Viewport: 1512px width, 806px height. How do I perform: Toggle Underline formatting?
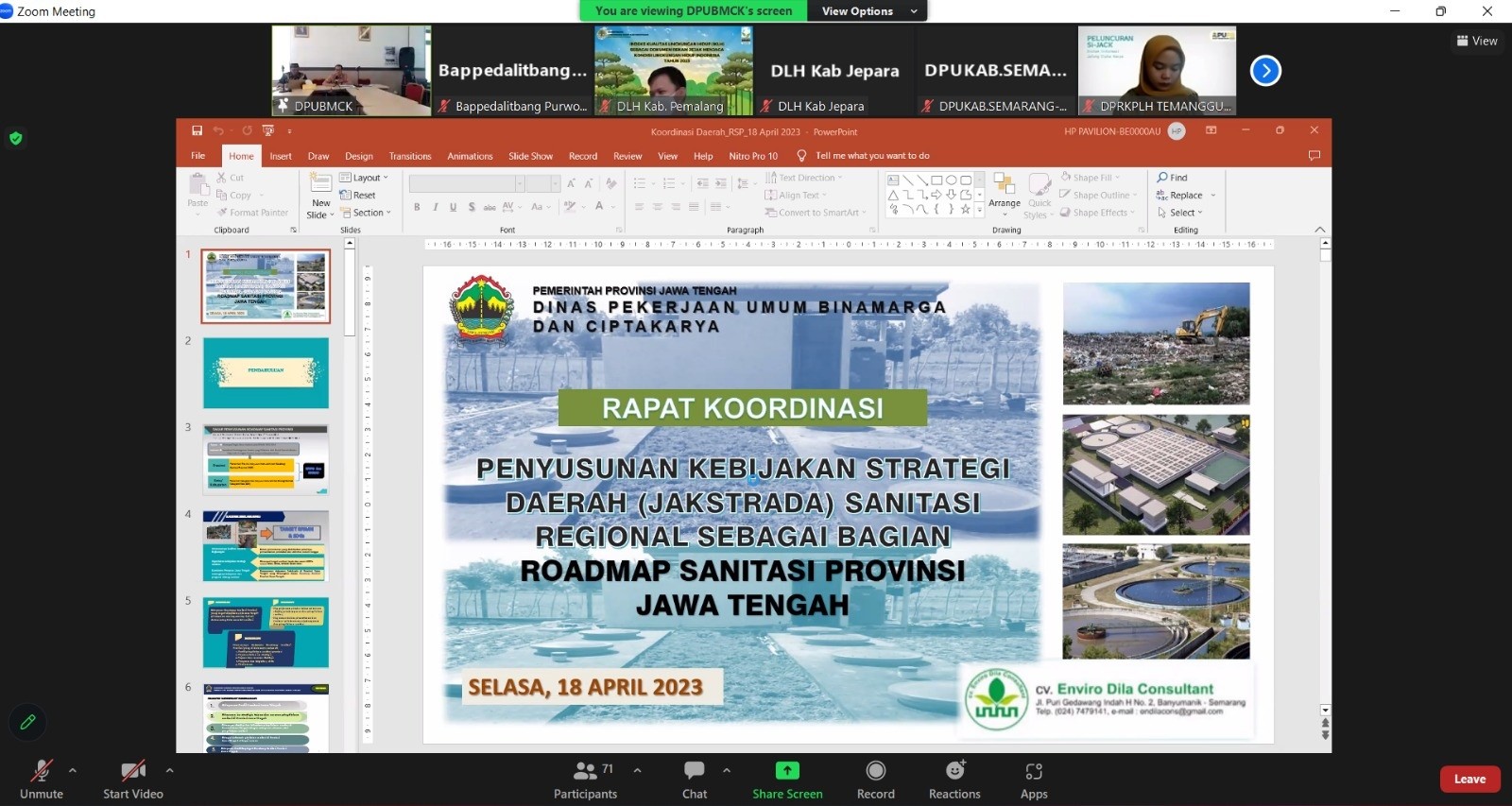(x=454, y=207)
